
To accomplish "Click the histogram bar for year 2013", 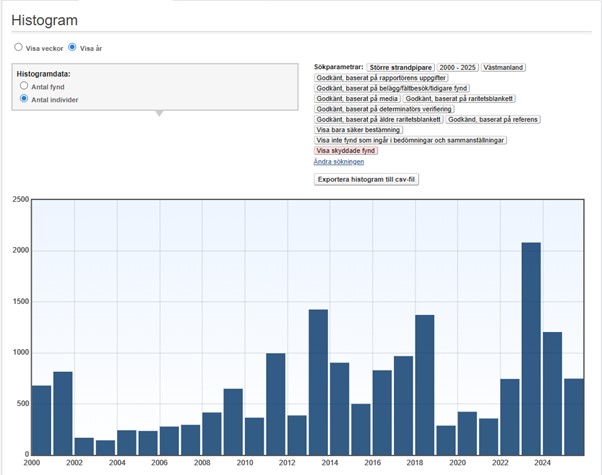I will pyautogui.click(x=318, y=381).
